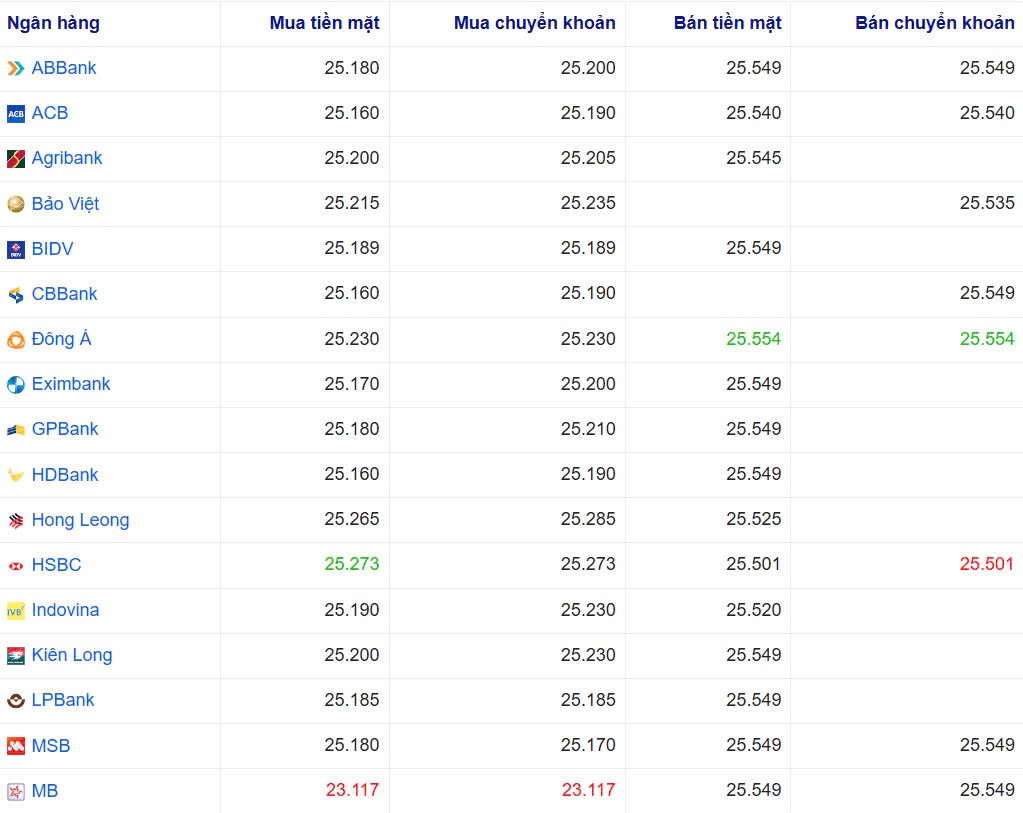1023x813 pixels.
Task: Click the Đông Á bank logo icon
Action: (15, 339)
